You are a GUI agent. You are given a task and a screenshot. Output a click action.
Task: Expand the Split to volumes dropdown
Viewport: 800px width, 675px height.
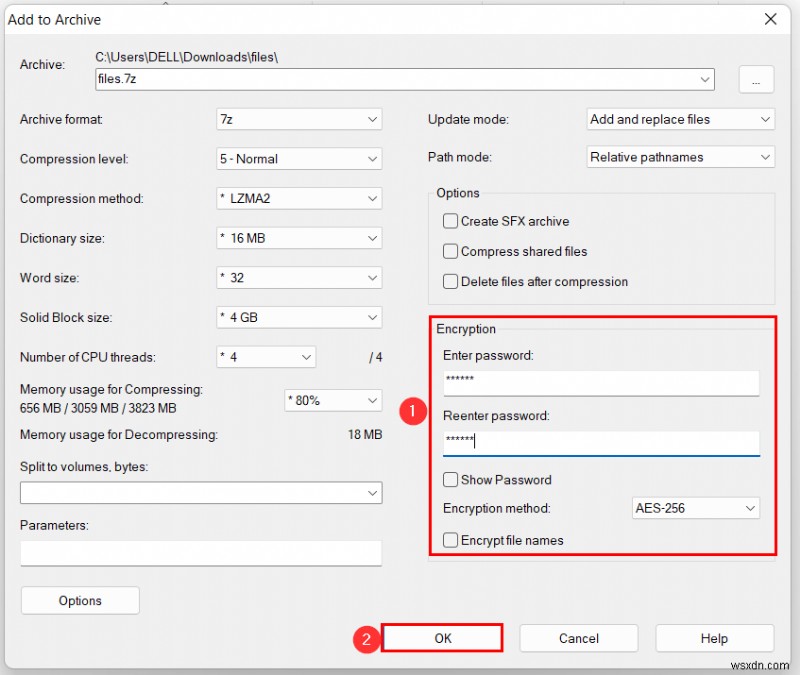(x=371, y=492)
